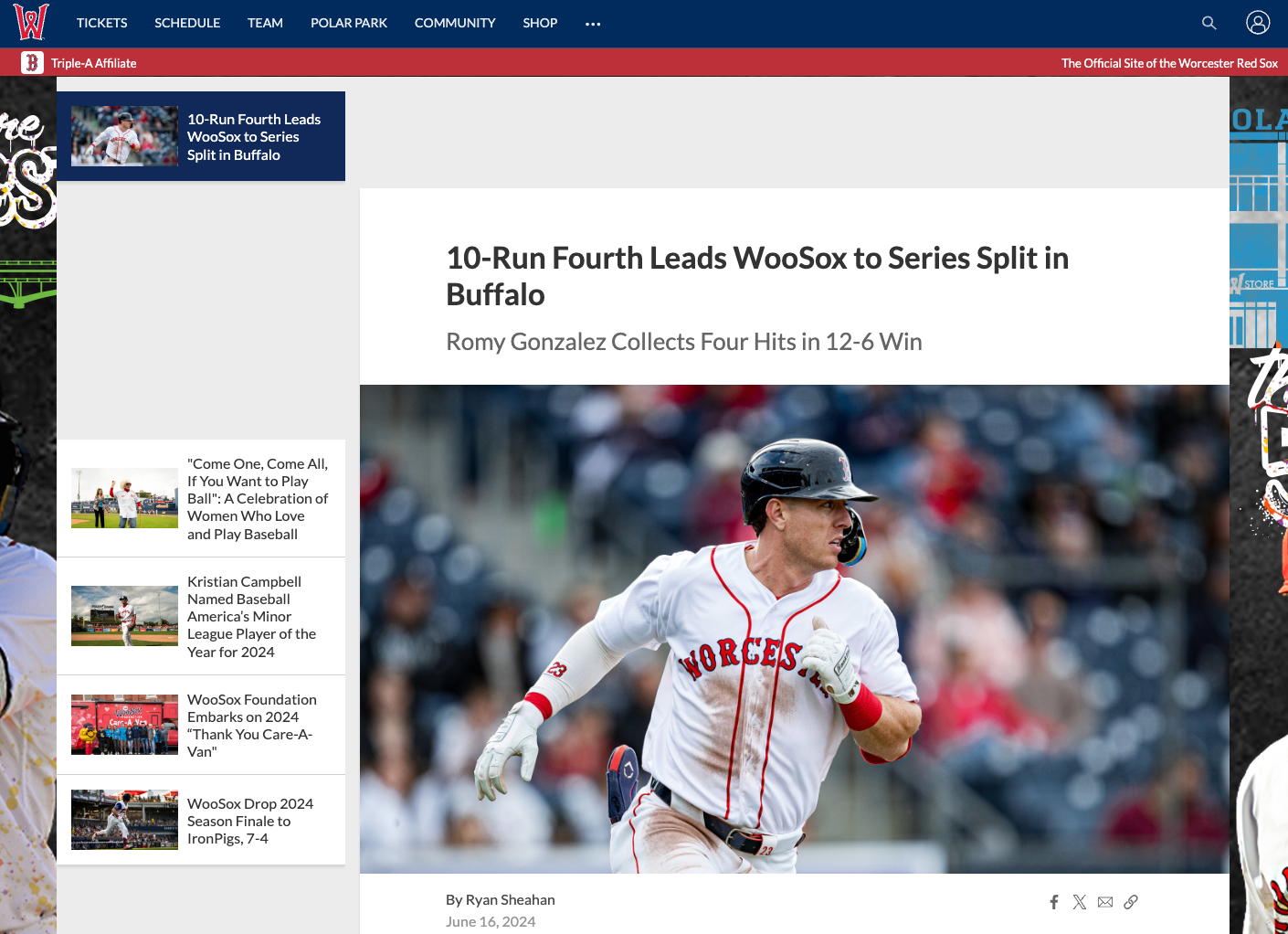Open the Polar Park menu
This screenshot has height=934, width=1288.
pyautogui.click(x=349, y=23)
